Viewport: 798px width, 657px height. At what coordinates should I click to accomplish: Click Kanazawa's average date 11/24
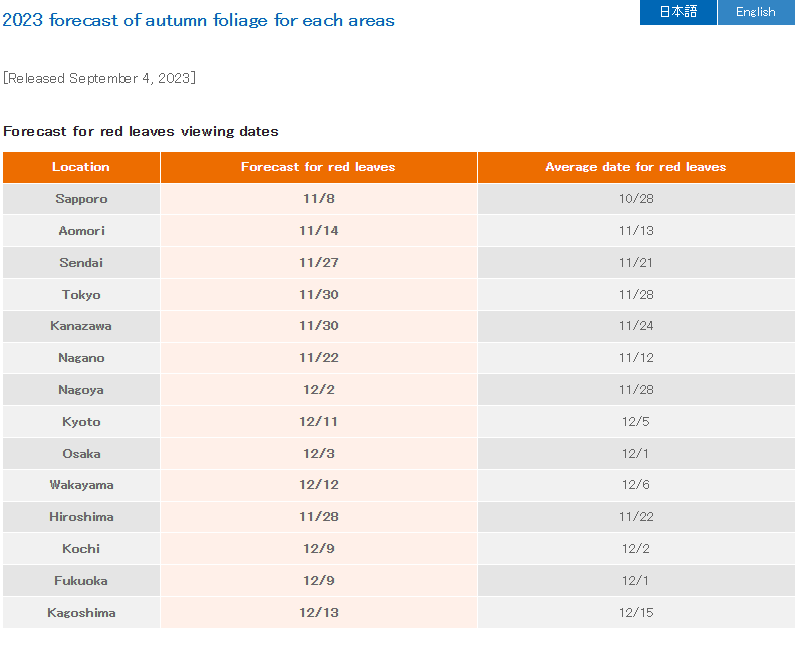pyautogui.click(x=636, y=326)
